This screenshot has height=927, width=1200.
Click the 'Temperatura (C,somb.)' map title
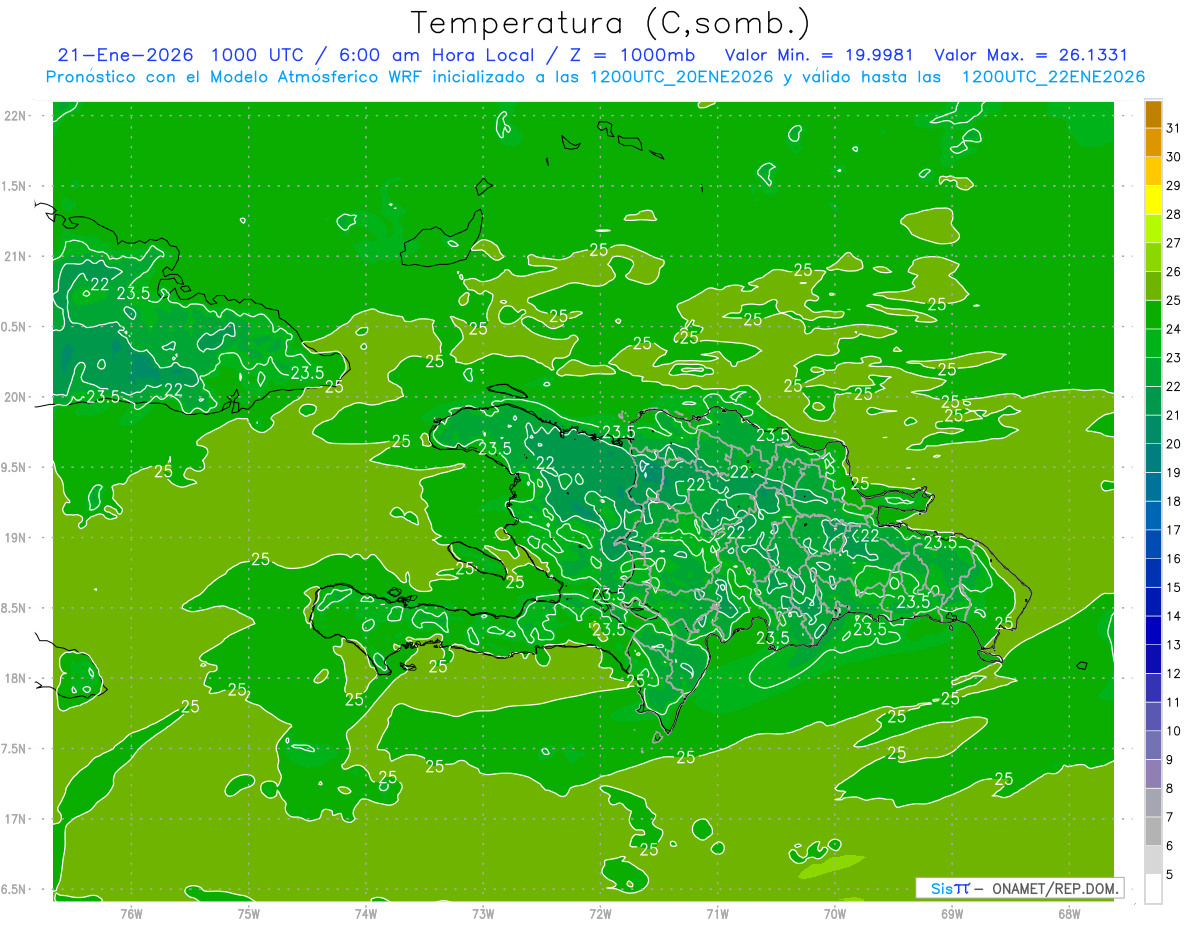coord(611,23)
